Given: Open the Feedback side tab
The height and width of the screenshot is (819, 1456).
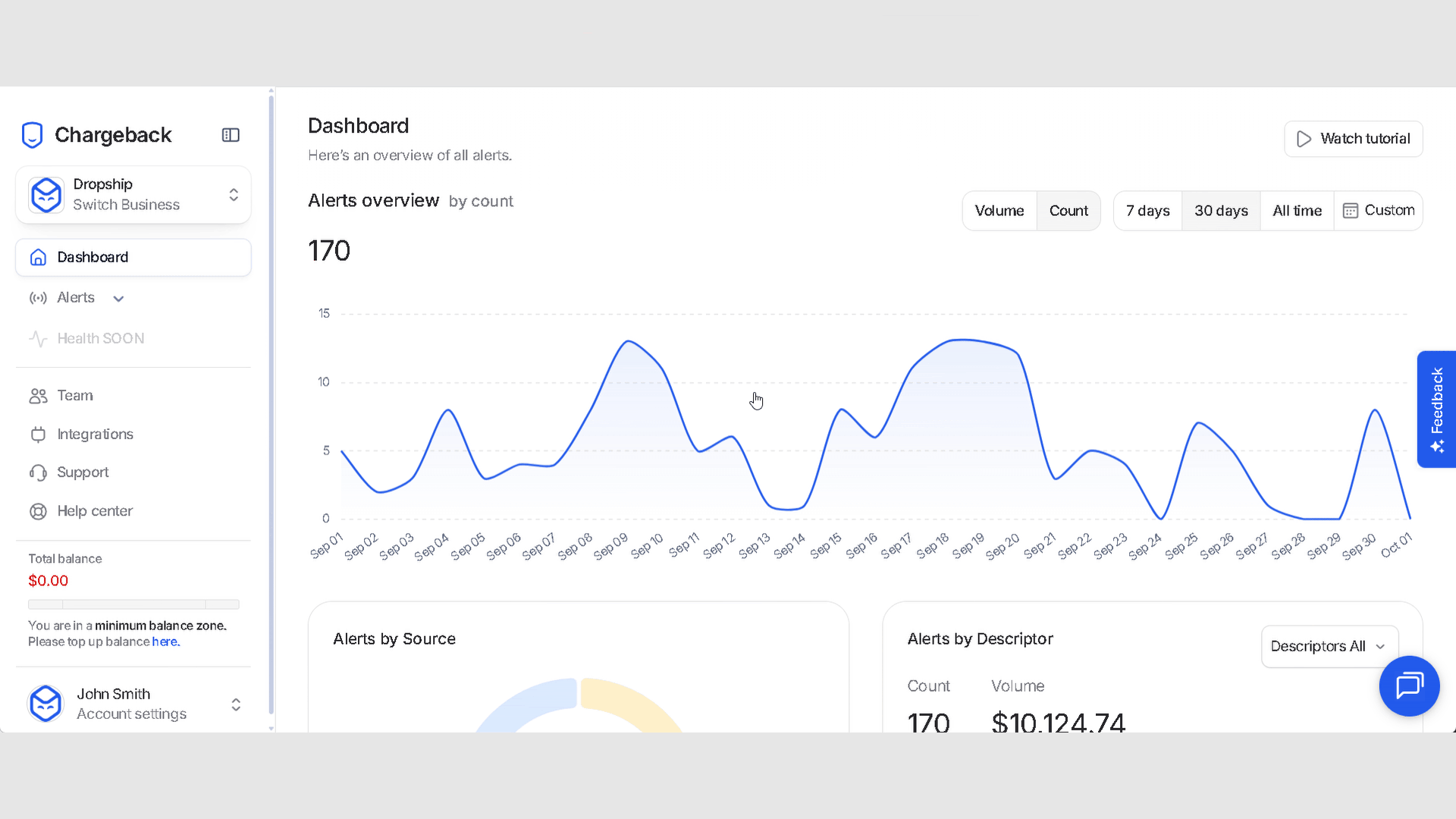Looking at the screenshot, I should coord(1436,409).
